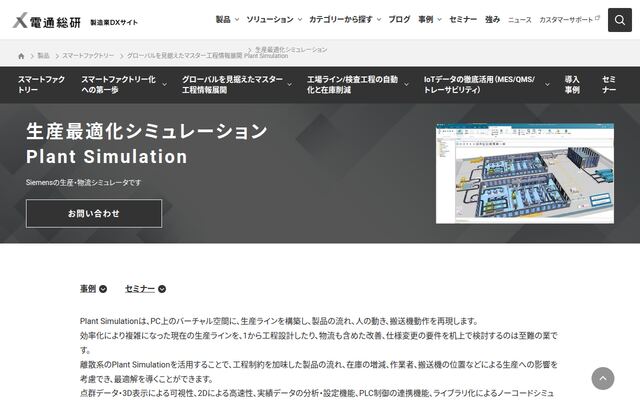The image size is (640, 400).
Task: Click the large Plant Simulation heading text
Action: point(107,157)
